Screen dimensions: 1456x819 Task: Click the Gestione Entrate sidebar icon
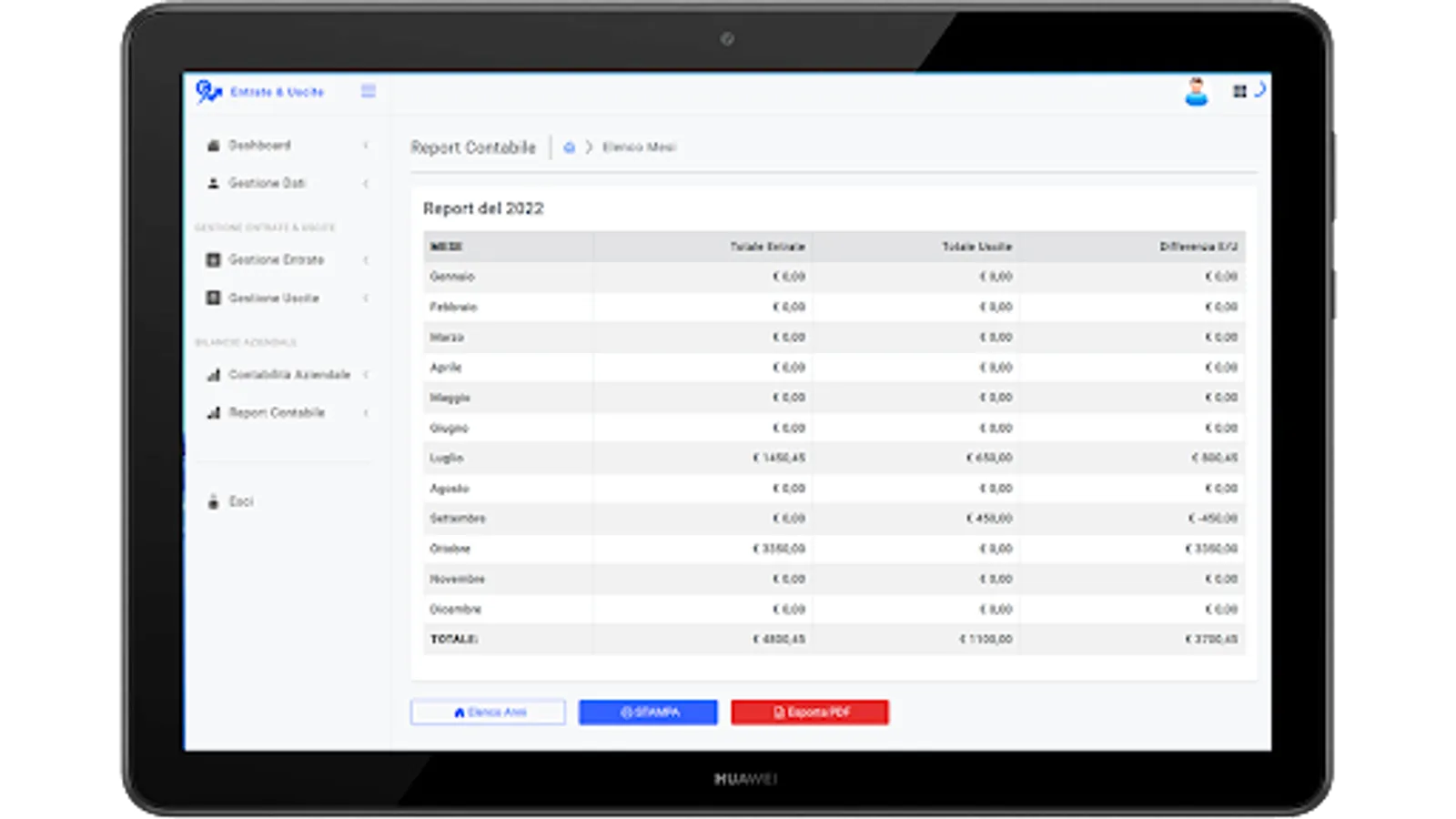pyautogui.click(x=214, y=260)
